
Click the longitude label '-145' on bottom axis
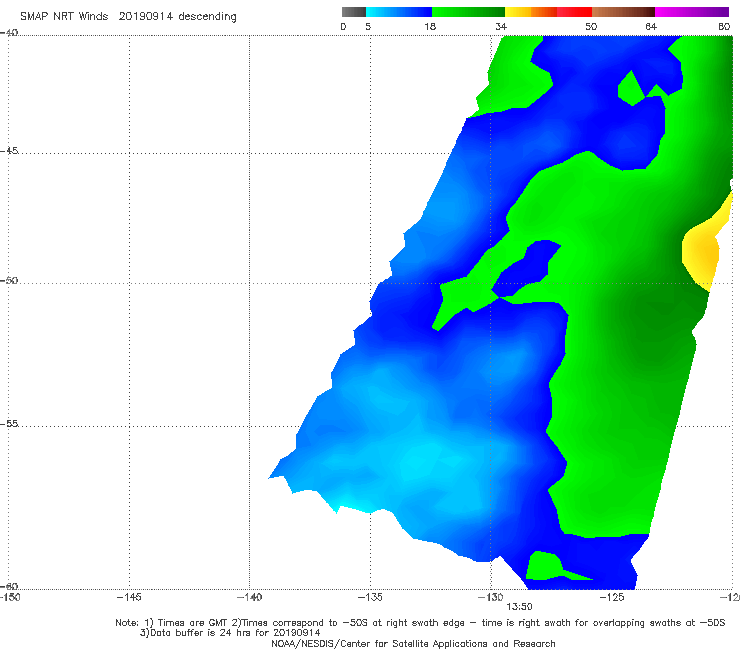[129, 597]
